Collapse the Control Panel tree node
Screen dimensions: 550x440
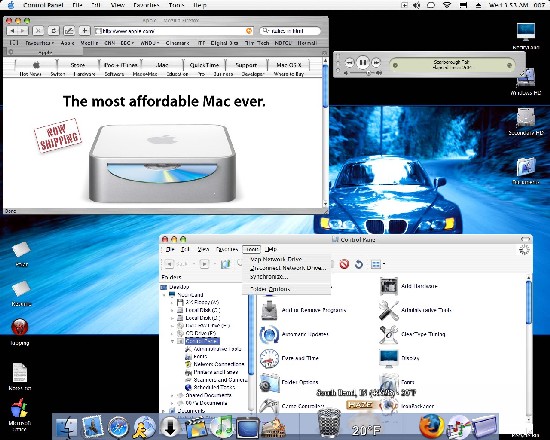click(172, 341)
